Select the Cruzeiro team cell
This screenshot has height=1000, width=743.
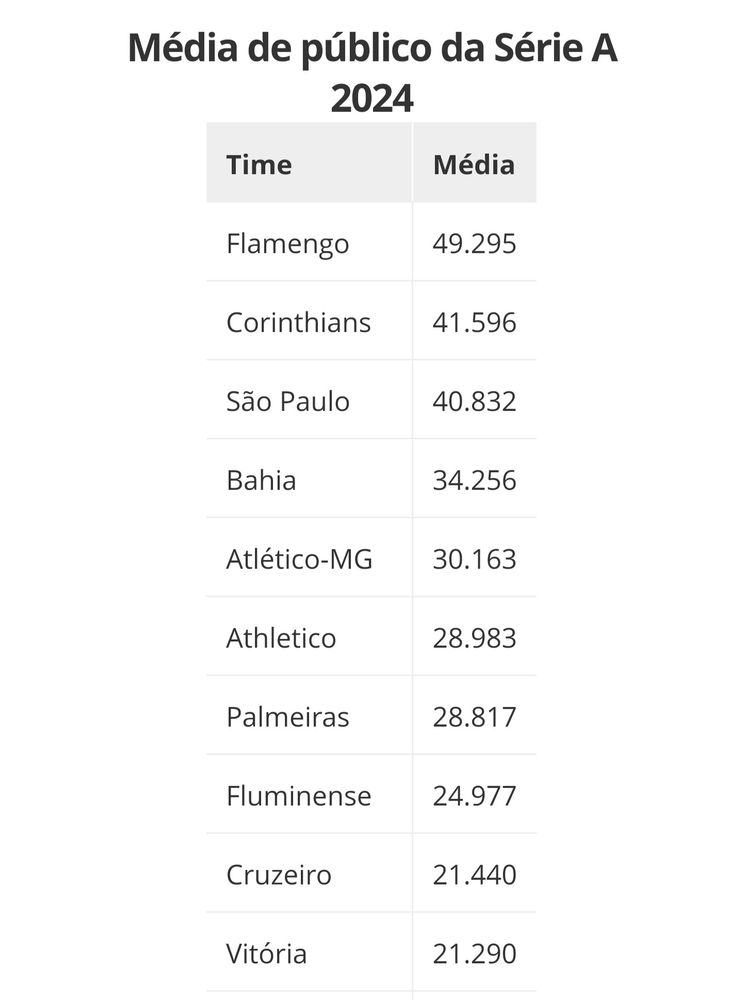tap(279, 875)
